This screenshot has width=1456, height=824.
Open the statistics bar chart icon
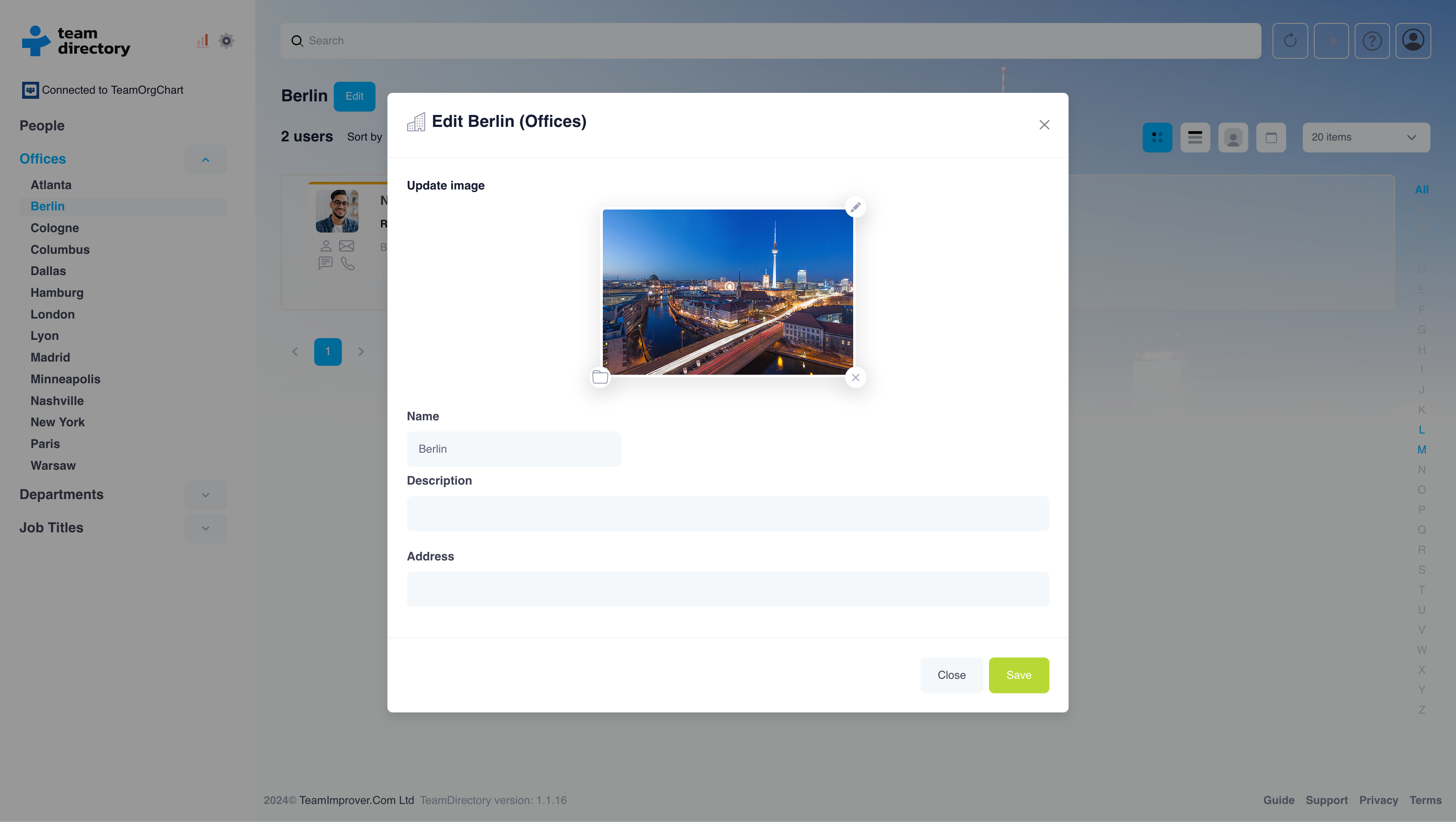tap(203, 41)
